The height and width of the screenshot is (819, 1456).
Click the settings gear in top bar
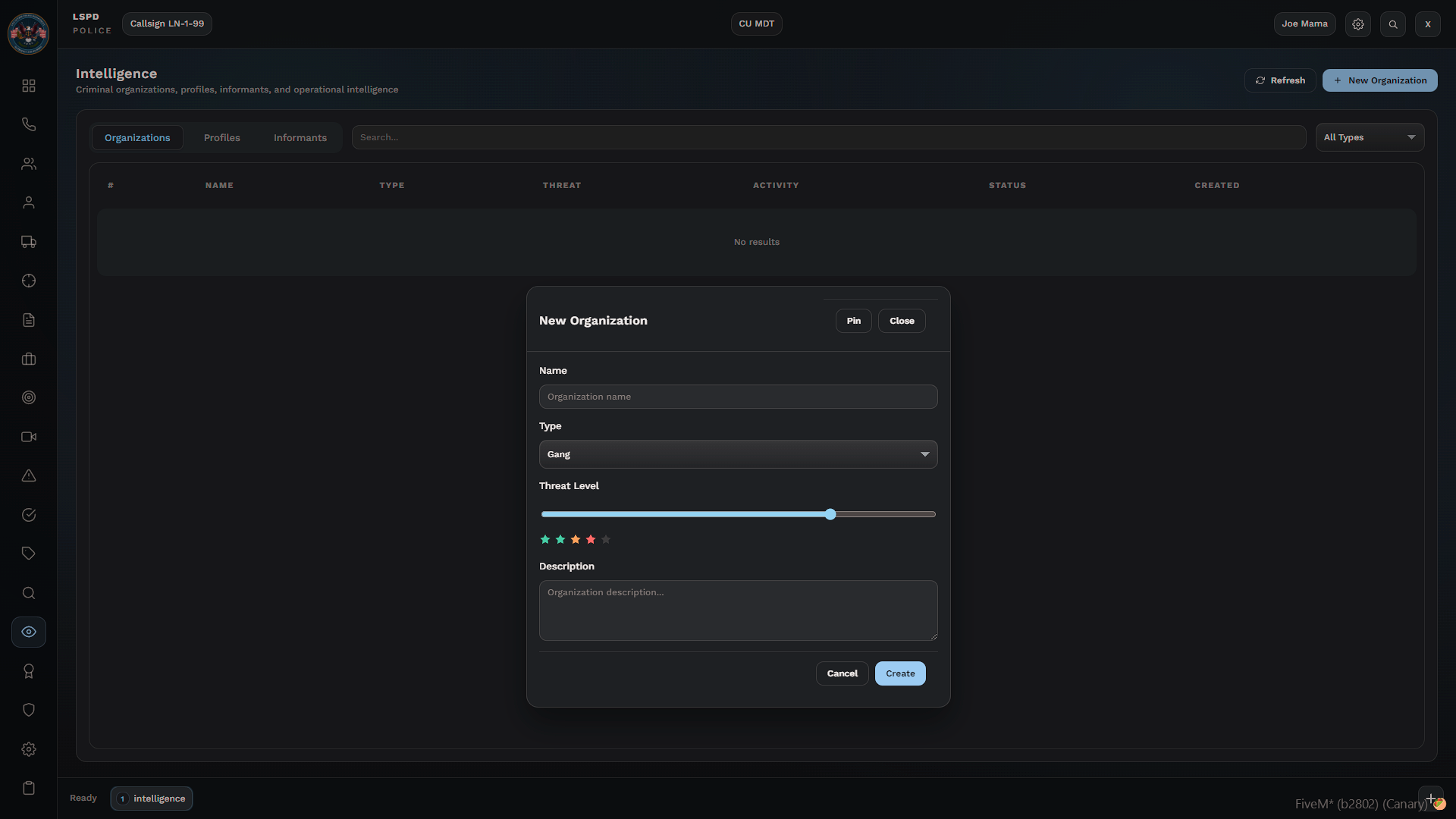[1357, 24]
